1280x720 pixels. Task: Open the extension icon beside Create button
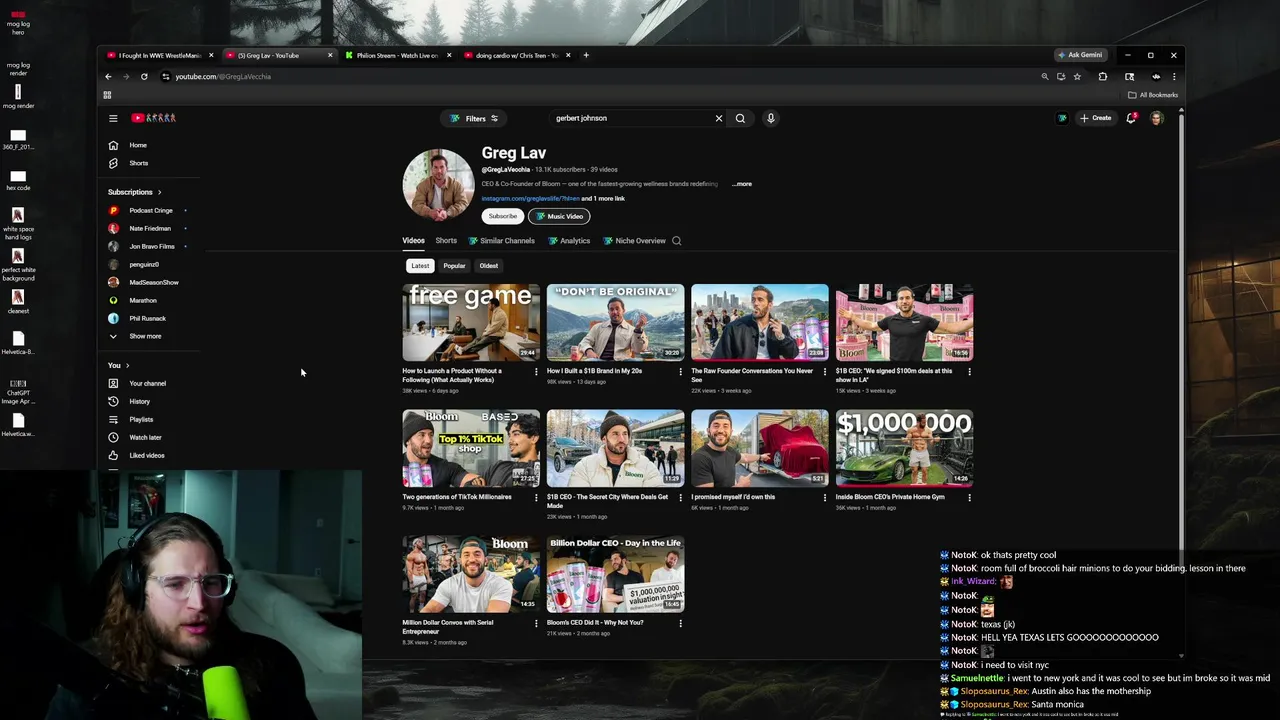[1062, 118]
